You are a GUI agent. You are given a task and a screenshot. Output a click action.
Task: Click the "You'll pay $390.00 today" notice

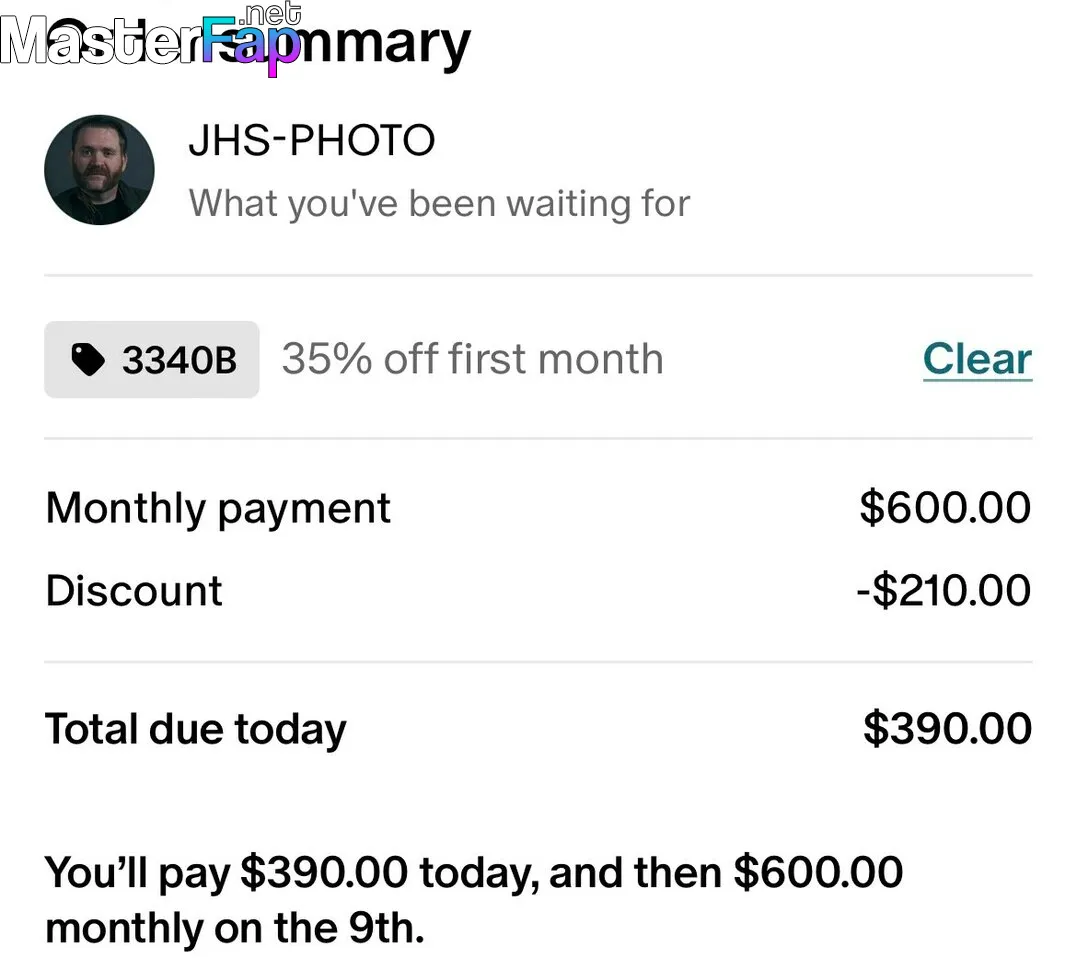click(x=474, y=873)
